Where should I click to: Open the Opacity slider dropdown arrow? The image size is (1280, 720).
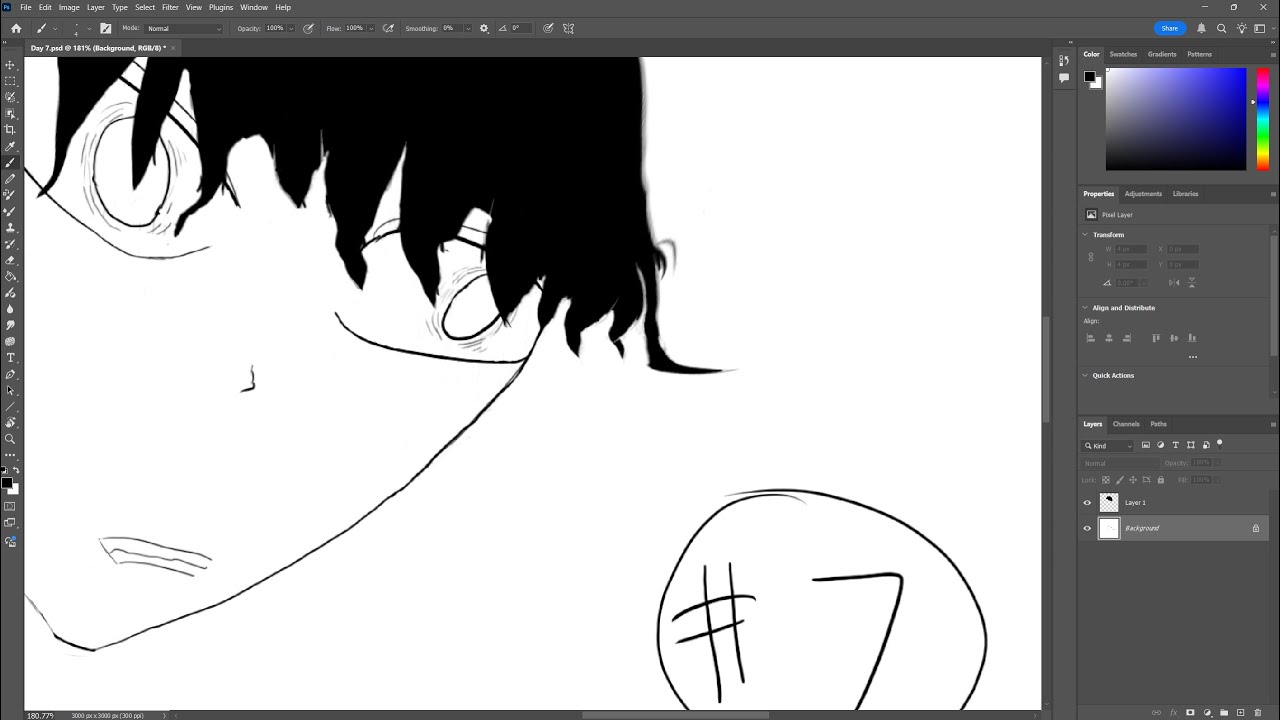click(291, 28)
